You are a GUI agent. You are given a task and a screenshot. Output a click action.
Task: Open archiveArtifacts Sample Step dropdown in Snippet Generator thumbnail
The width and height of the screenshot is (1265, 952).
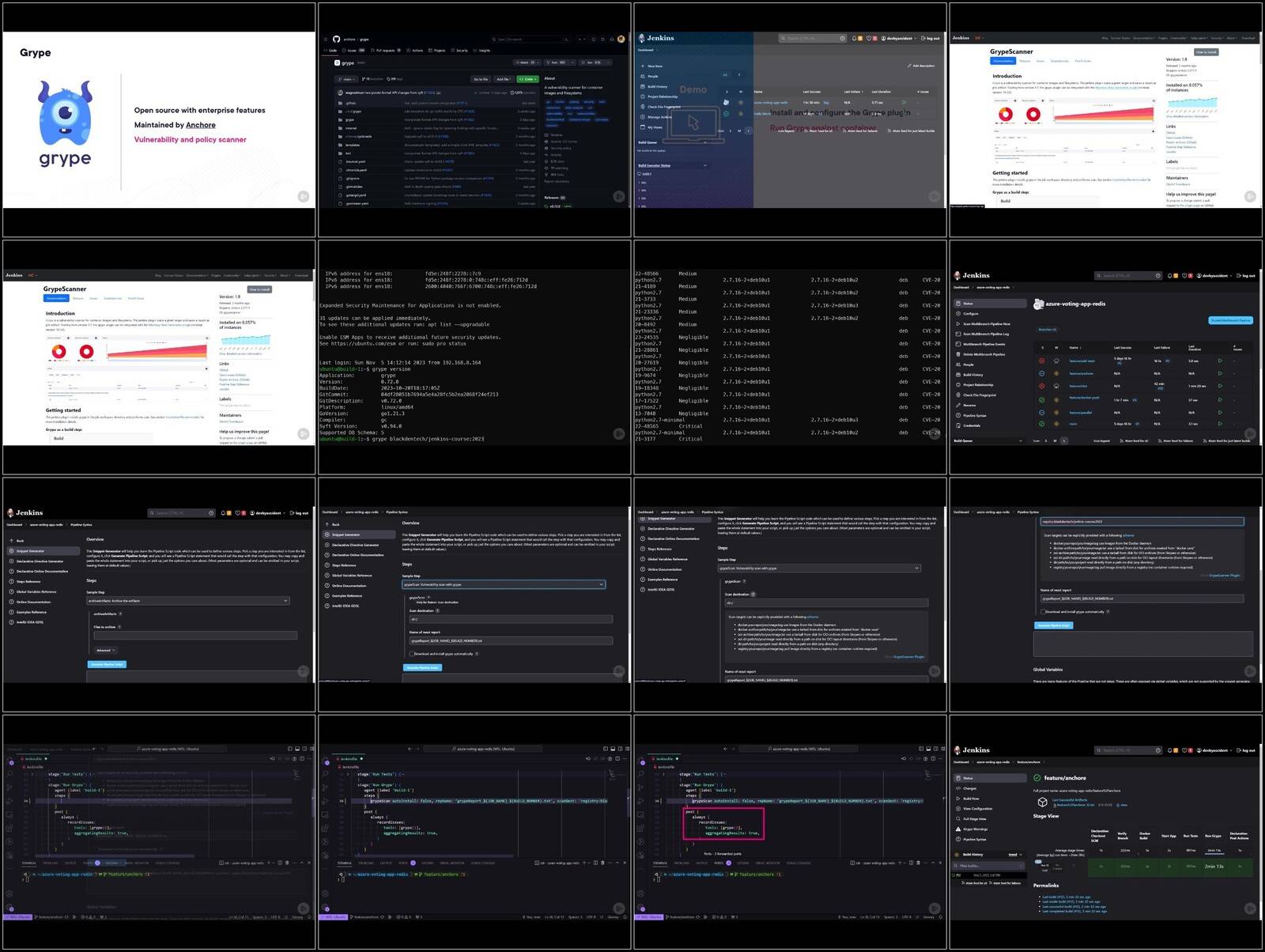187,601
